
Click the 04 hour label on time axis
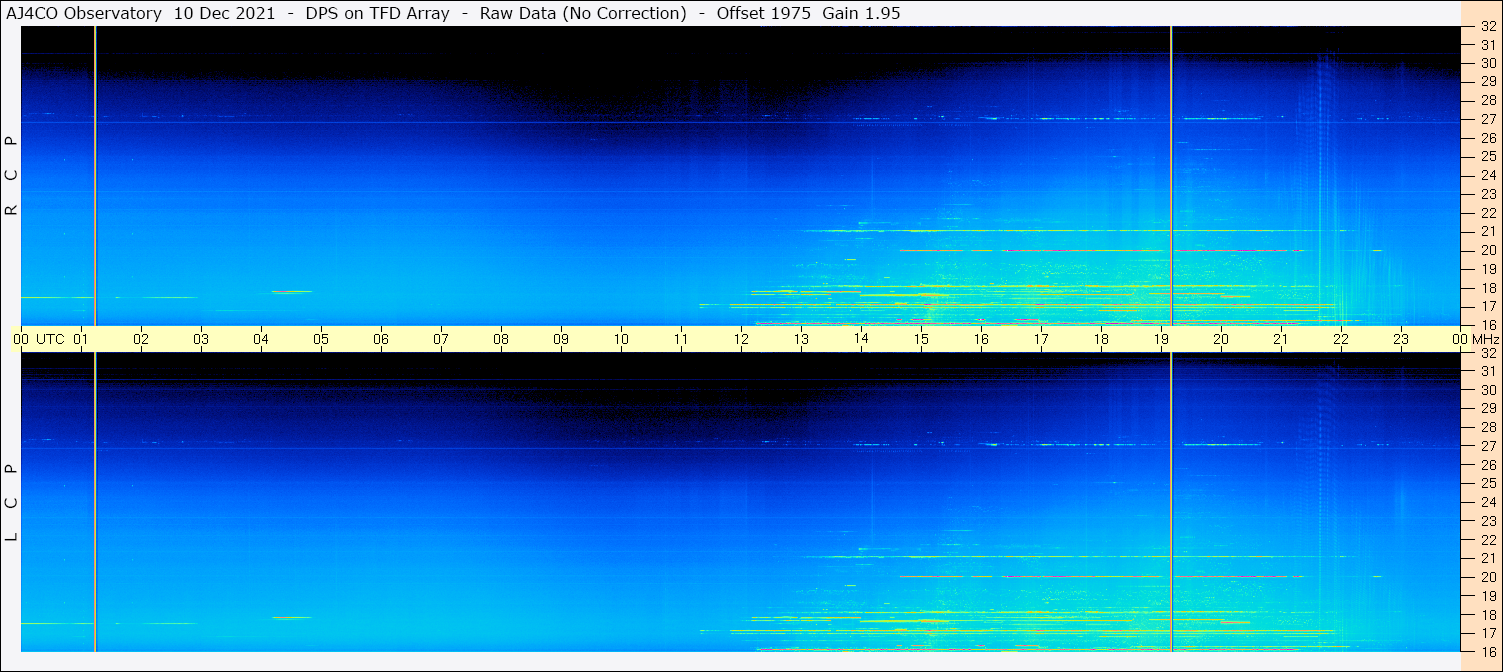coord(261,339)
